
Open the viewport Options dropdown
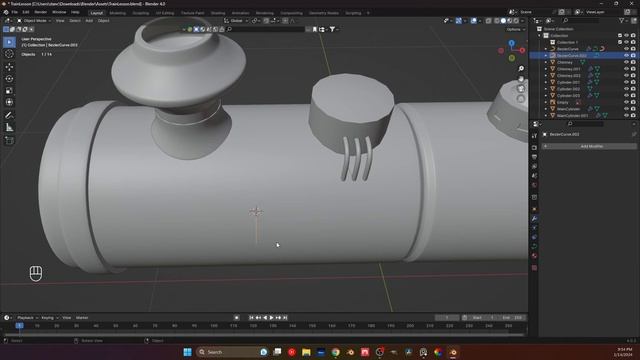click(x=515, y=29)
